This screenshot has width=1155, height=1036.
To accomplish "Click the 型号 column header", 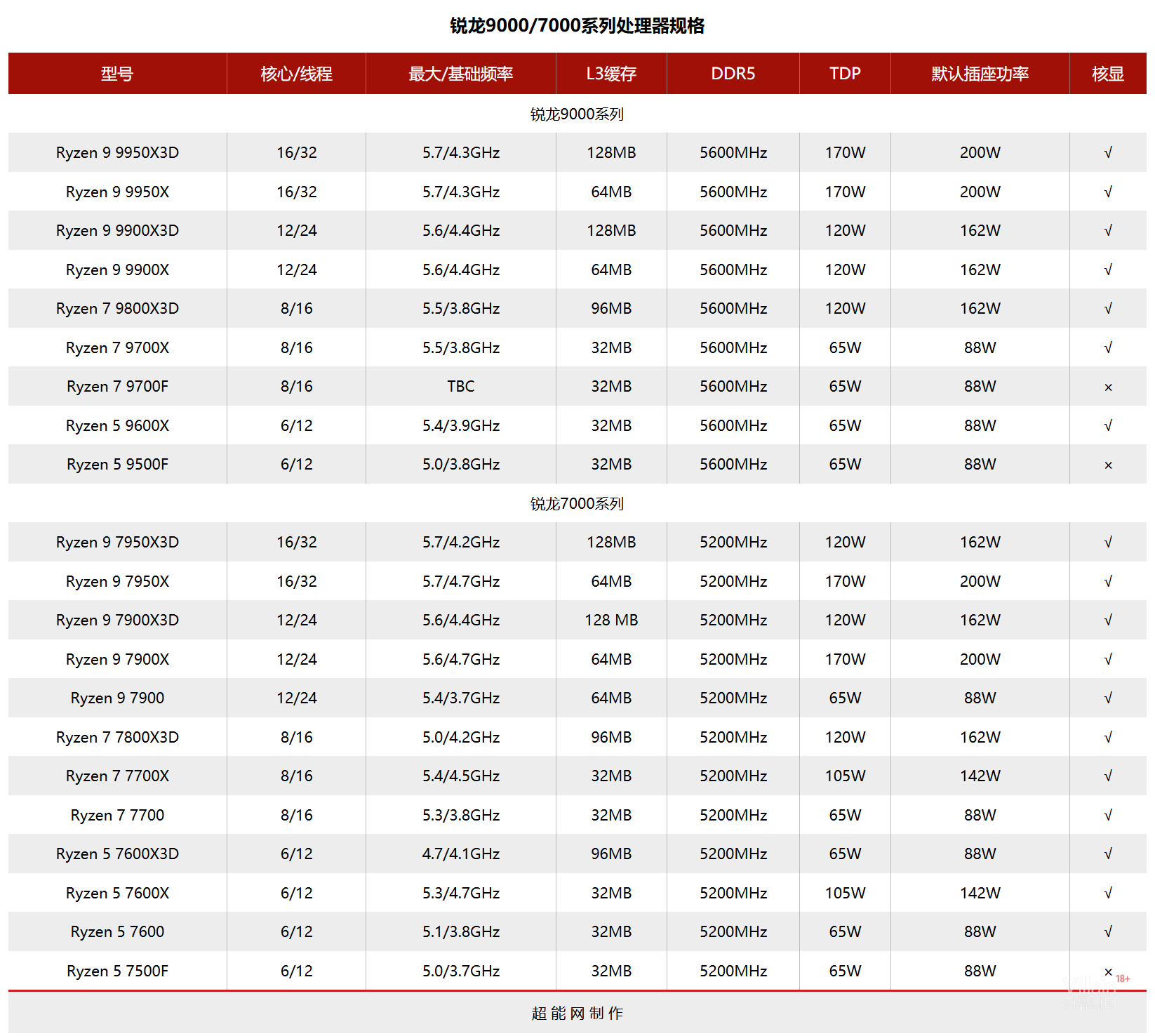I will click(x=117, y=74).
